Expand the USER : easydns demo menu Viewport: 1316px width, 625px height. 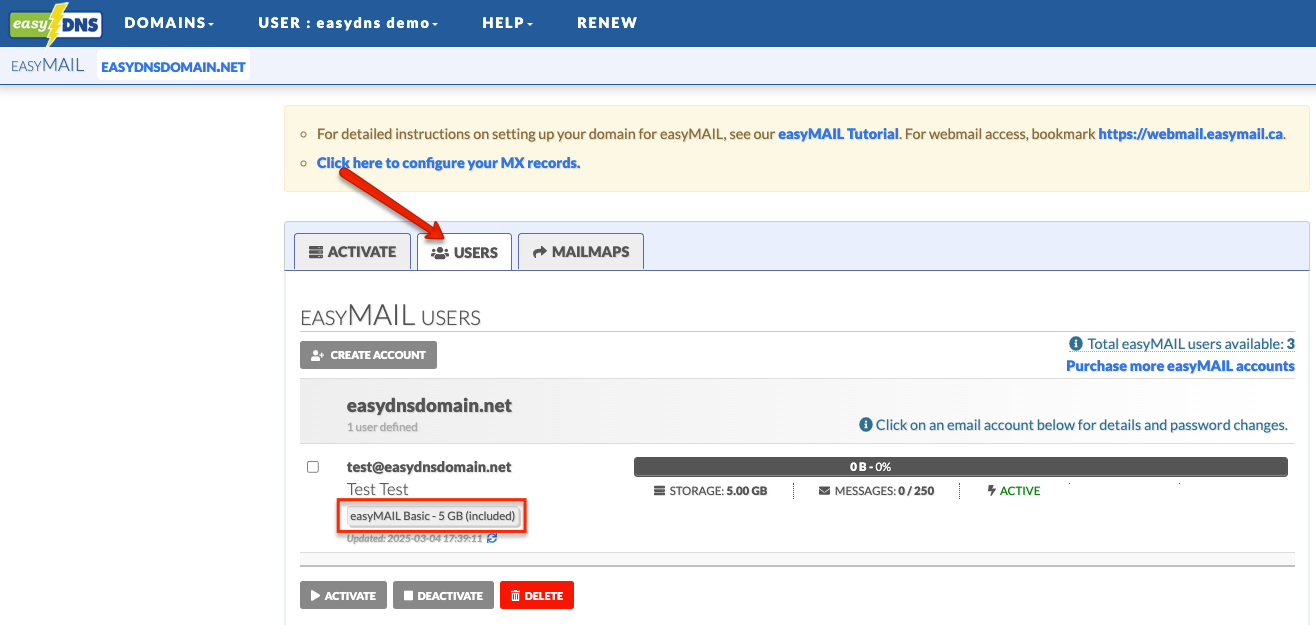(348, 23)
